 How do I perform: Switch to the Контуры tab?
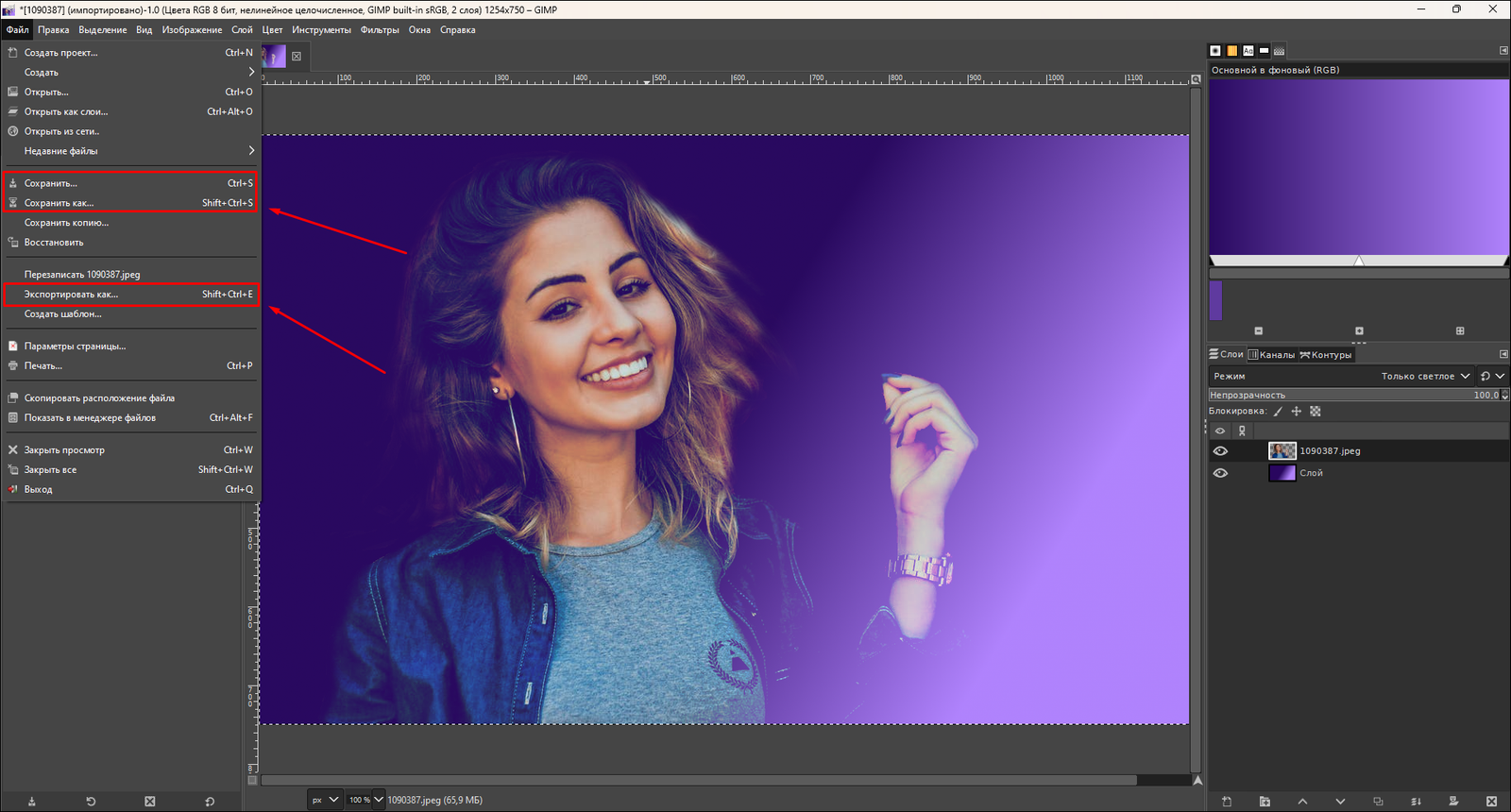pos(1326,355)
